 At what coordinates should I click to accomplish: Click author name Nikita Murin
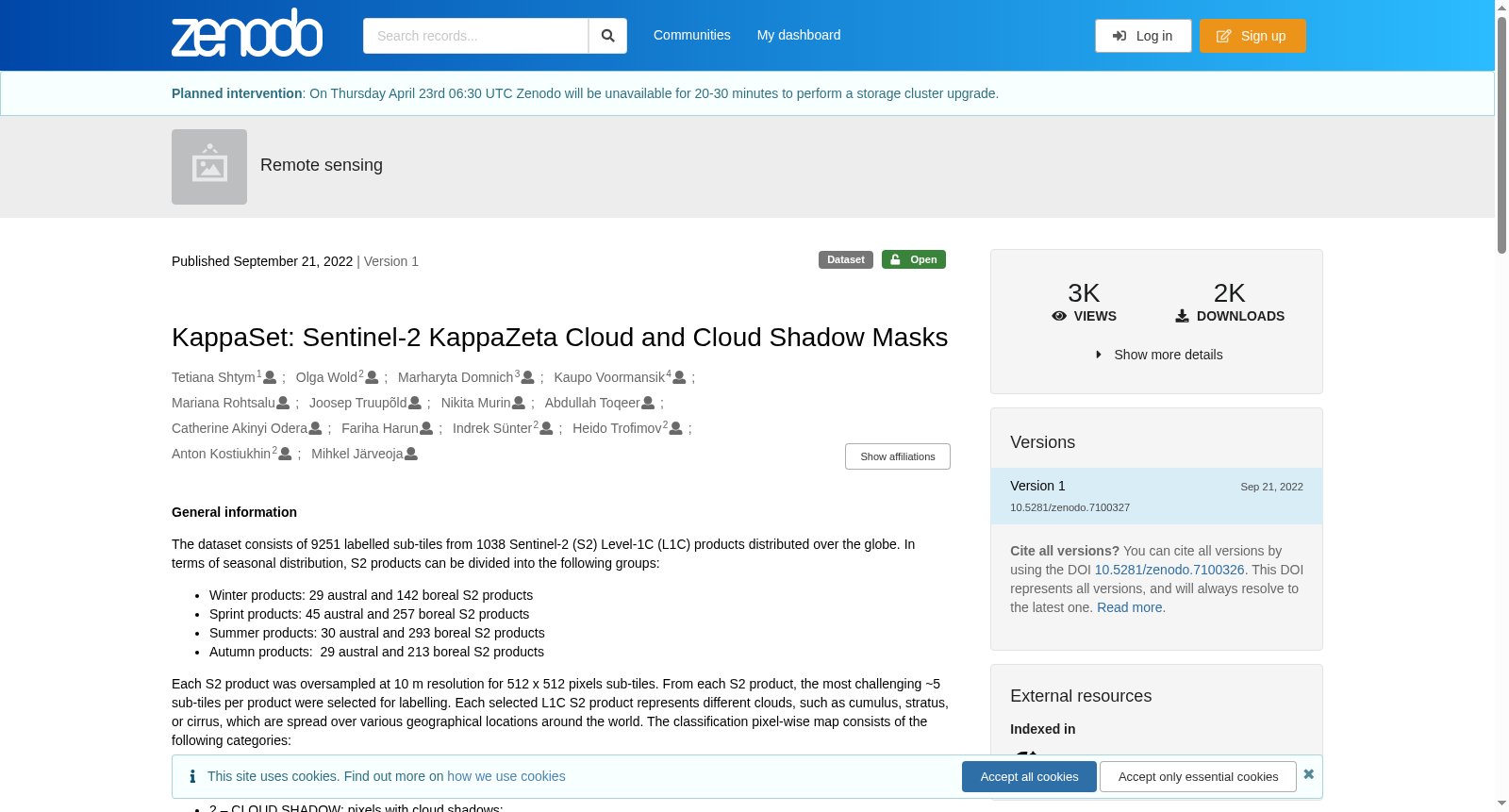476,403
